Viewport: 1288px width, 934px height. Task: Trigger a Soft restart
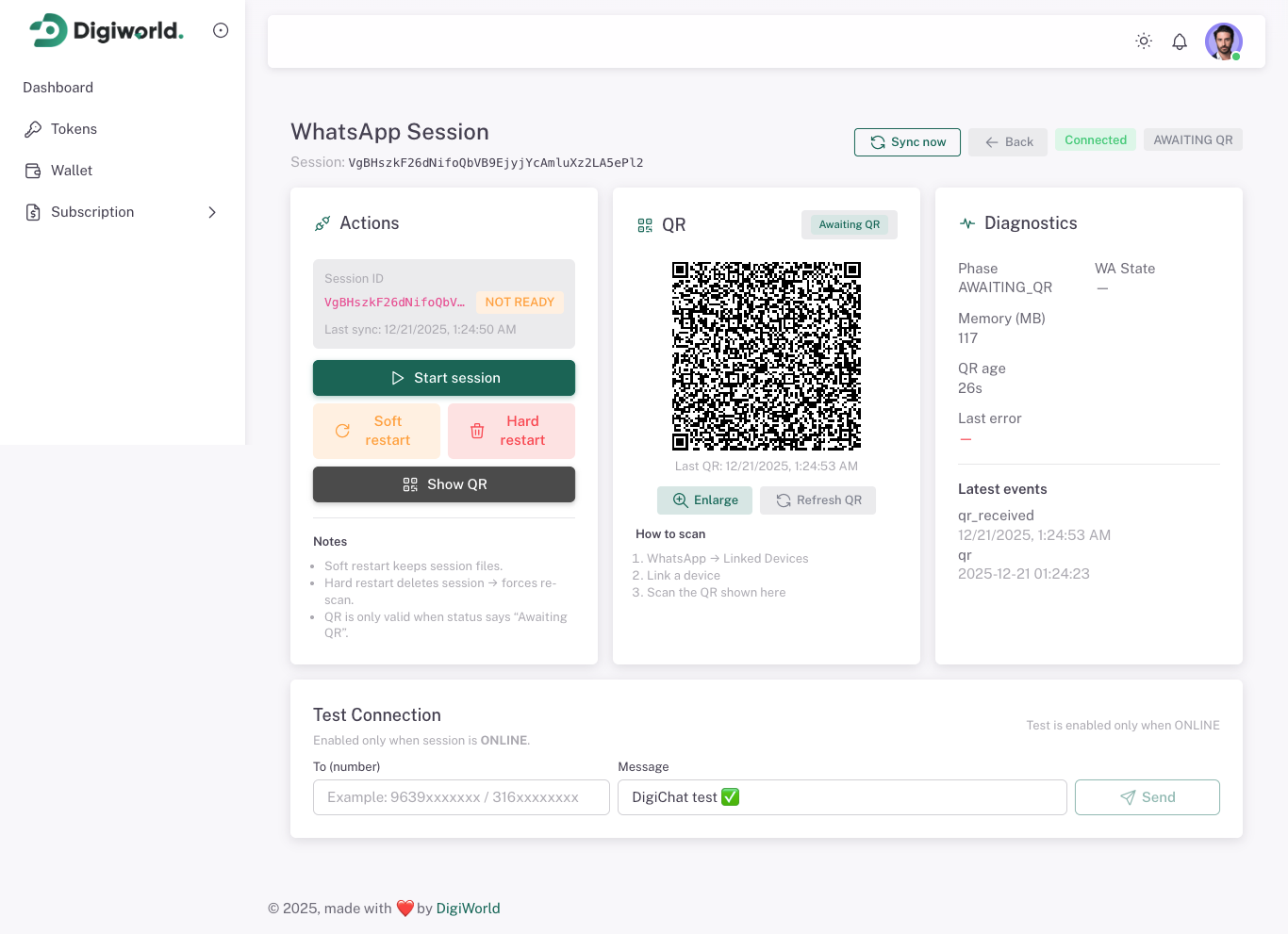(x=377, y=431)
